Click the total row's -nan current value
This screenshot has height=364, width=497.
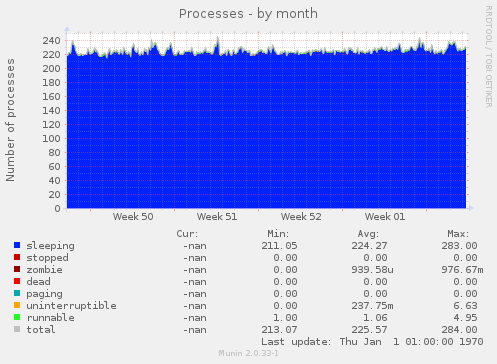pyautogui.click(x=195, y=330)
